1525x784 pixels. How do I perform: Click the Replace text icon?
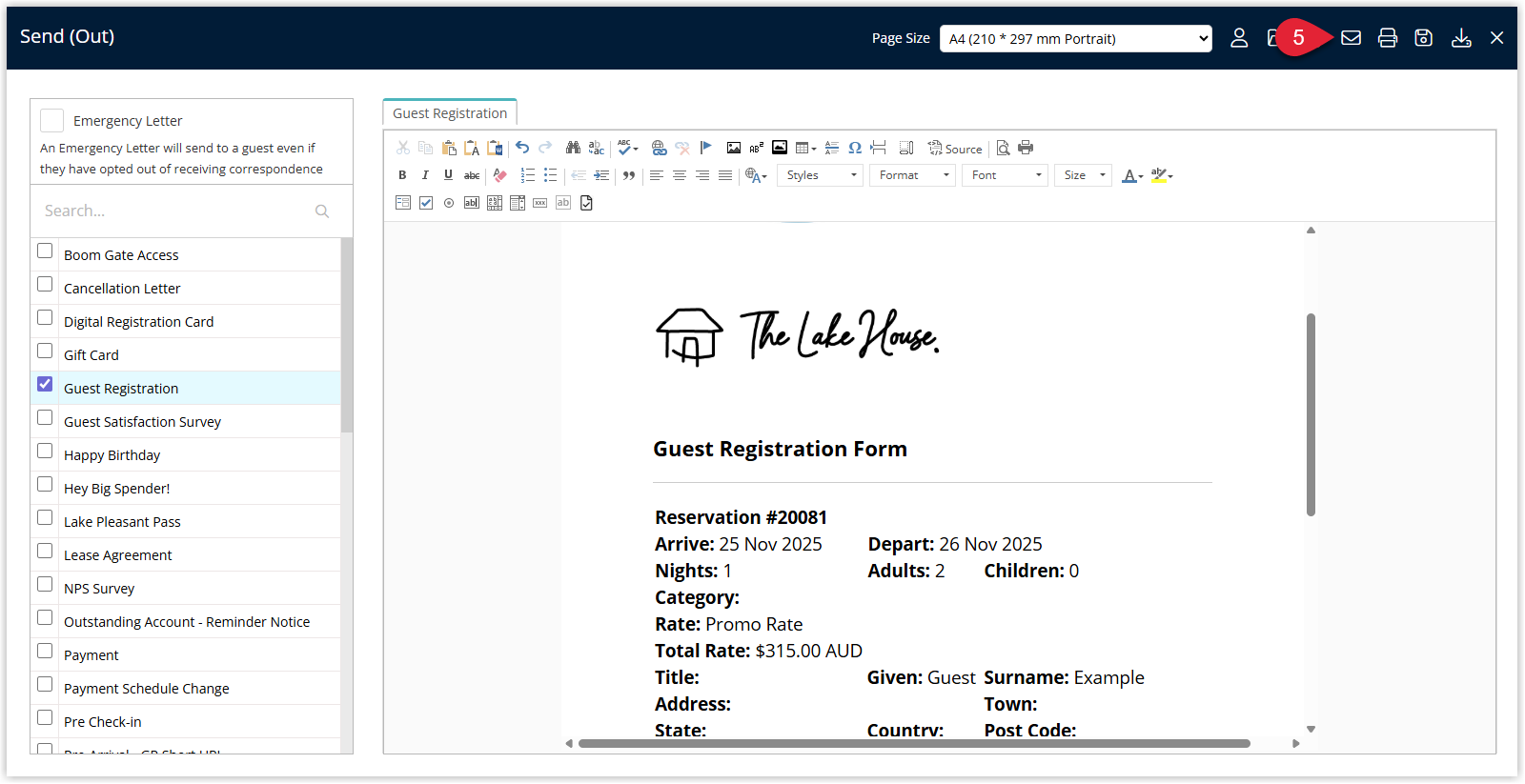tap(597, 148)
